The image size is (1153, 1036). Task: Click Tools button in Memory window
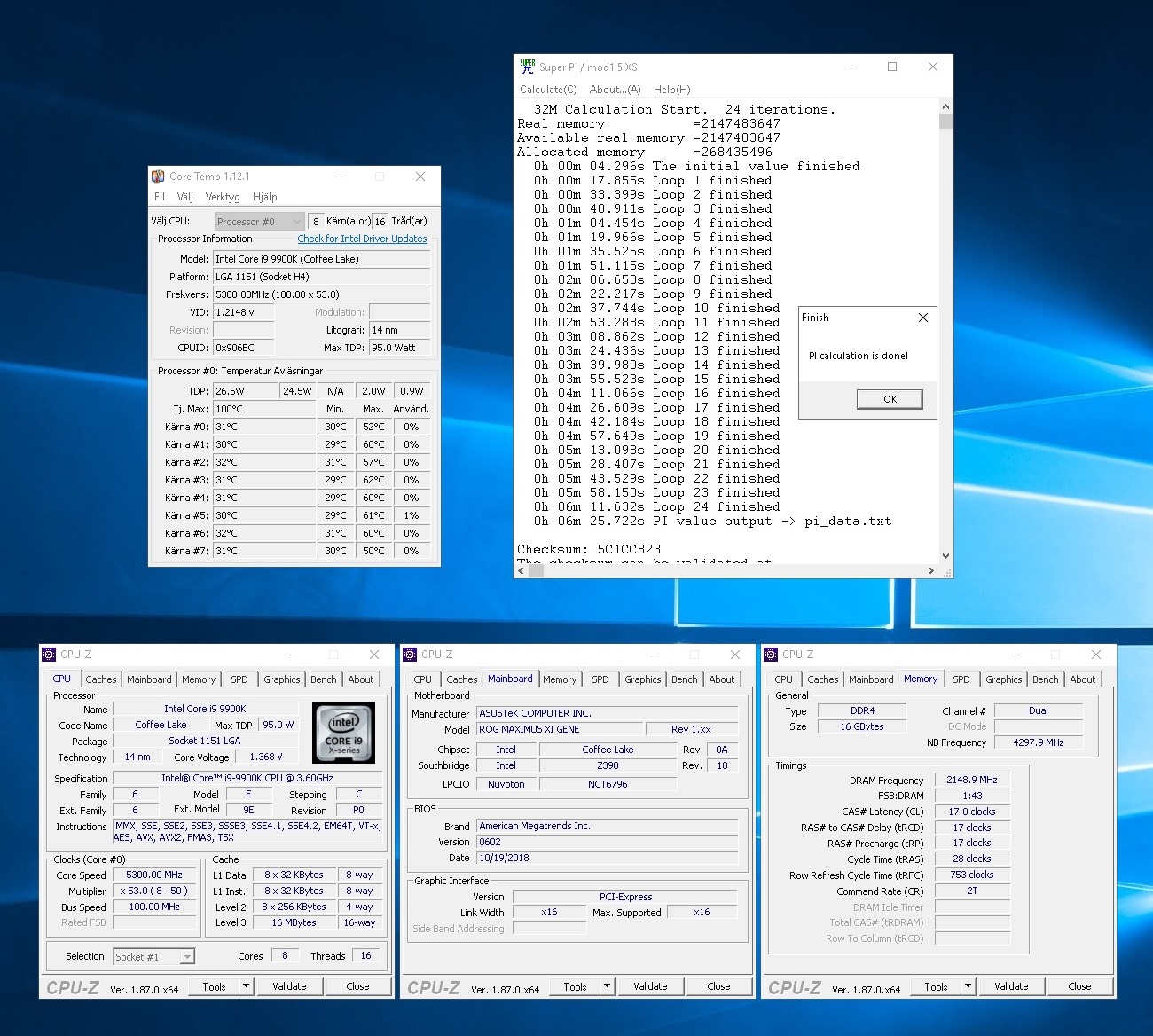(x=936, y=986)
